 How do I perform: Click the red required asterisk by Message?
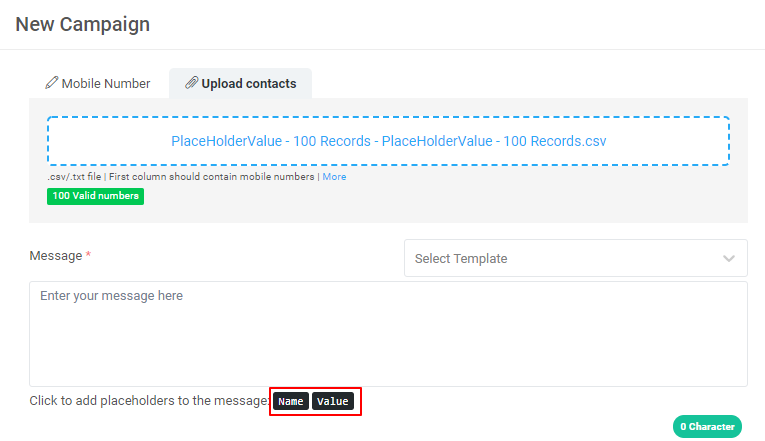[88, 256]
